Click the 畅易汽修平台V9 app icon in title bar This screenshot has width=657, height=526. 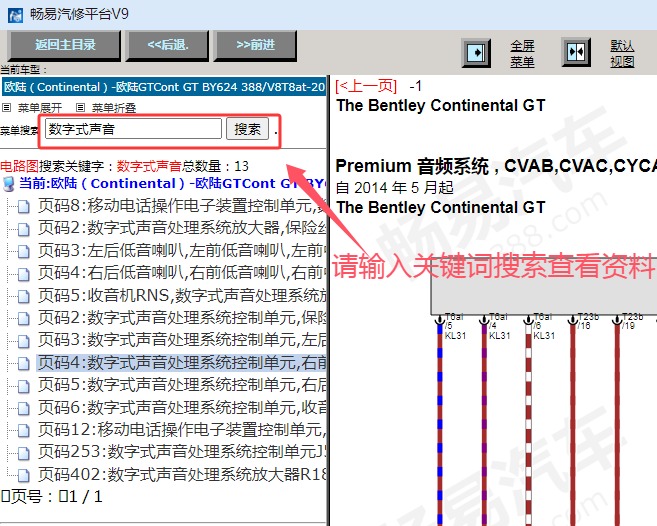pyautogui.click(x=16, y=16)
